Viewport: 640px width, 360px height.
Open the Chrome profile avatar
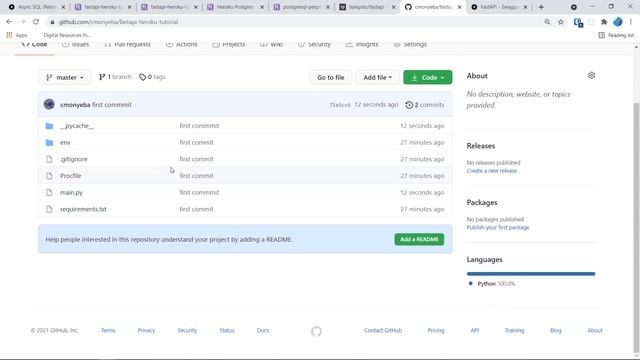(x=618, y=22)
